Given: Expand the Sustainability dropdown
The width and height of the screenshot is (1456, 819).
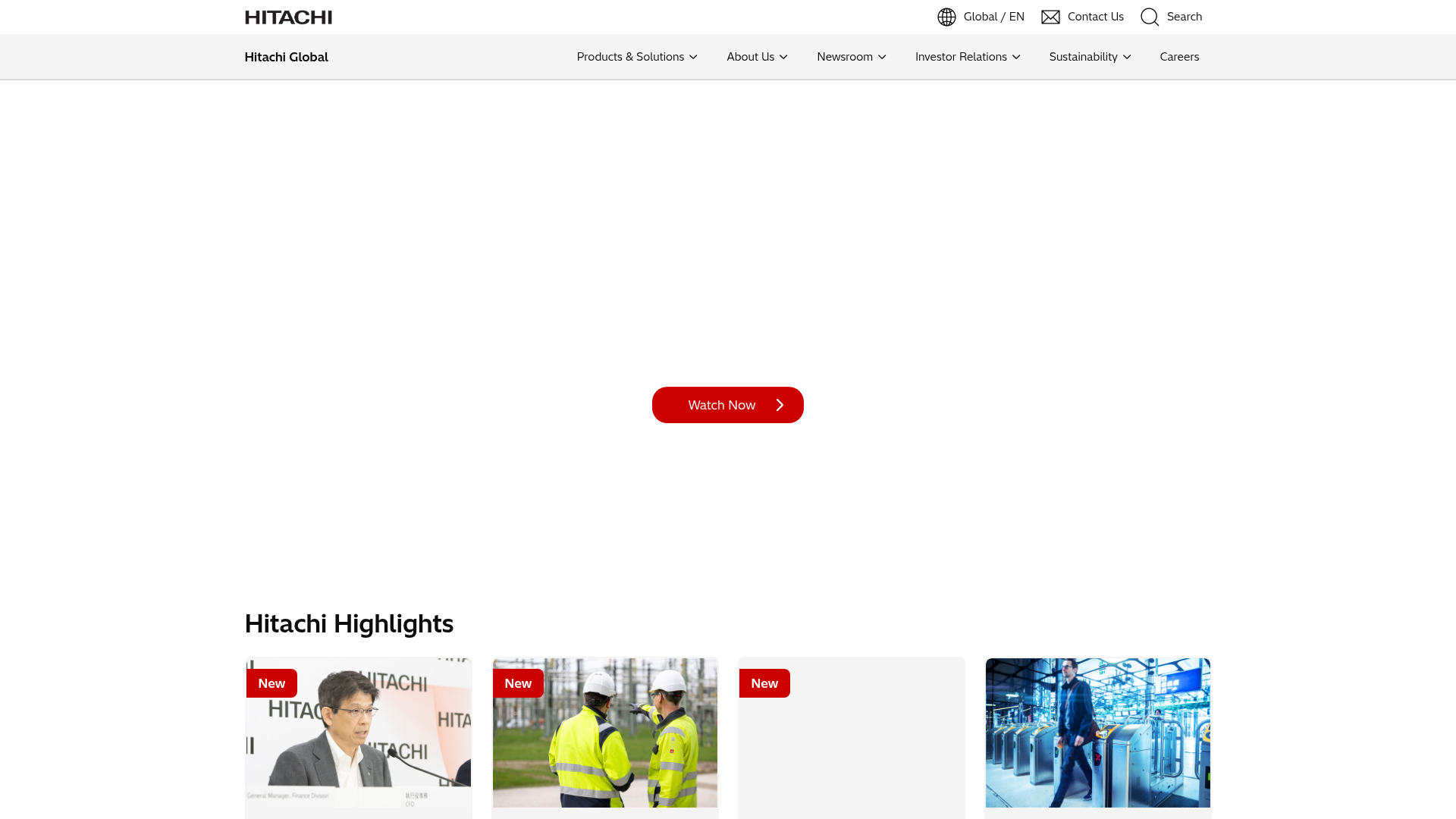Looking at the screenshot, I should pyautogui.click(x=1089, y=56).
